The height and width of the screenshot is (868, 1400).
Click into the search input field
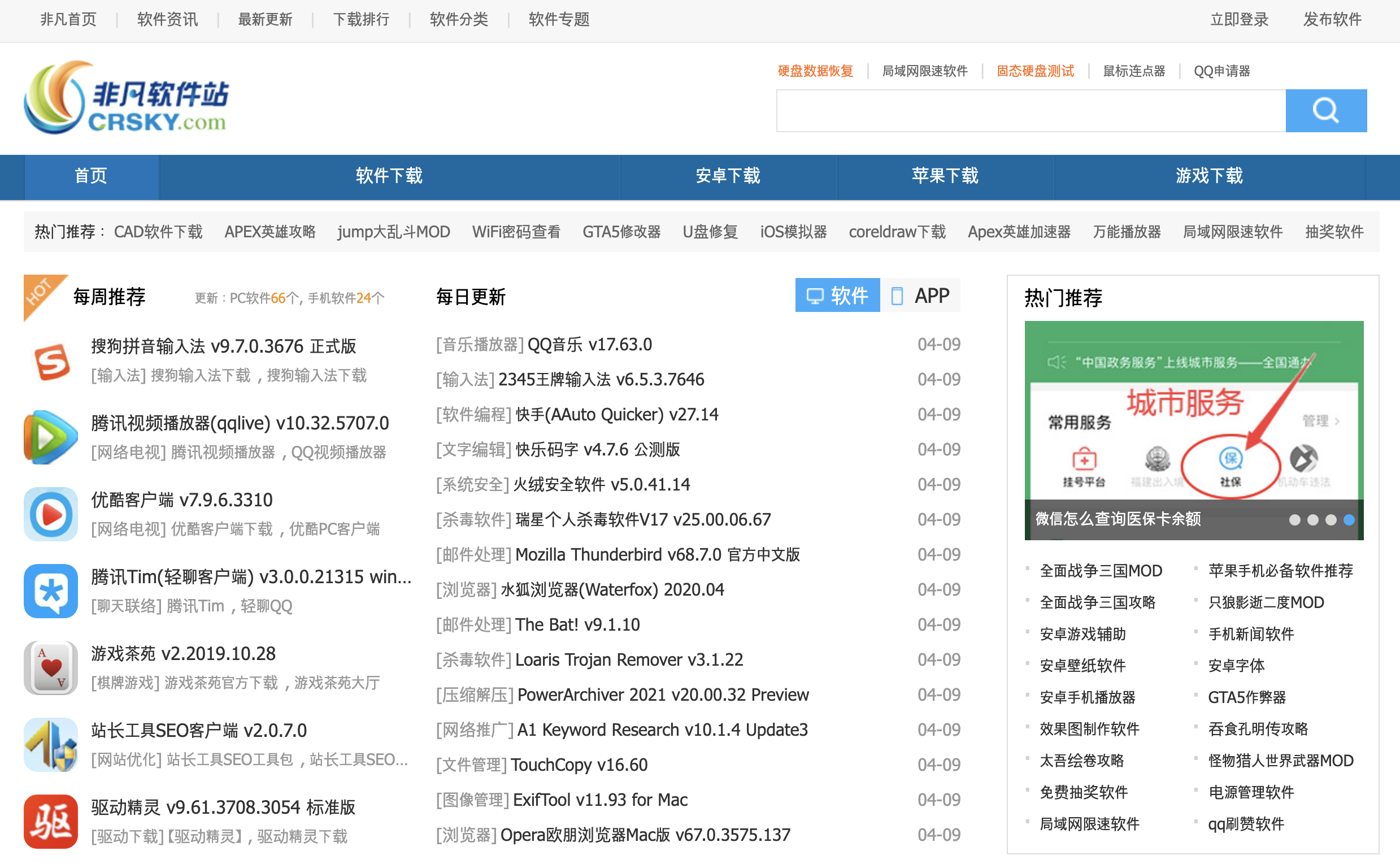pos(1031,110)
